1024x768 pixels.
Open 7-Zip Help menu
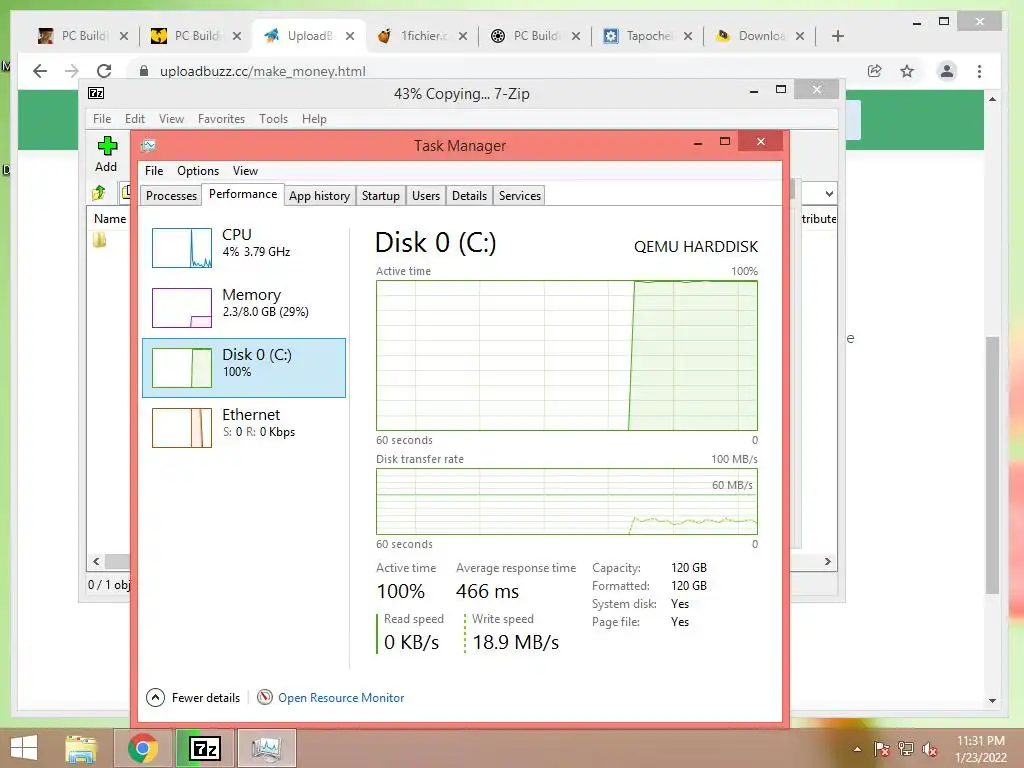coord(314,119)
